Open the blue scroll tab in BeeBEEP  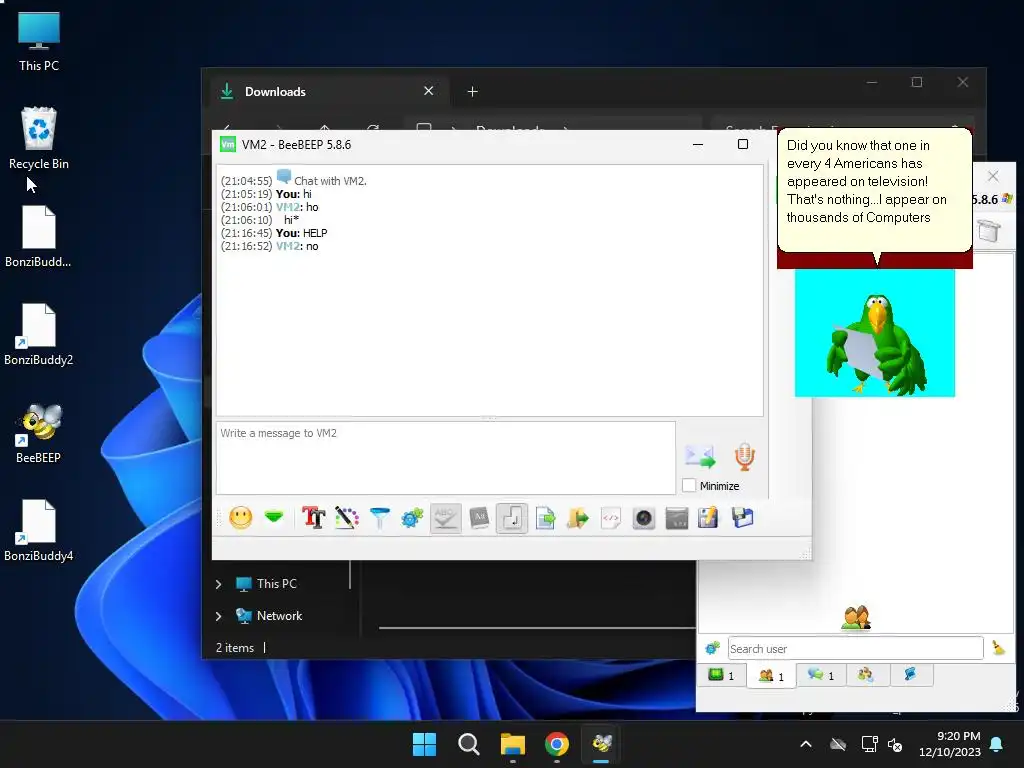coord(910,675)
